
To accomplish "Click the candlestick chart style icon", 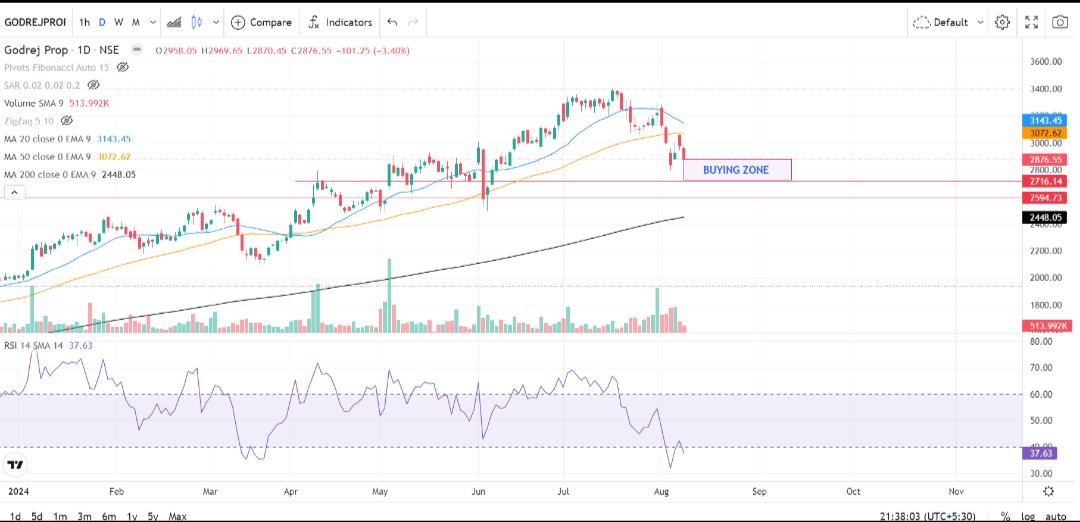I will pyautogui.click(x=196, y=22).
